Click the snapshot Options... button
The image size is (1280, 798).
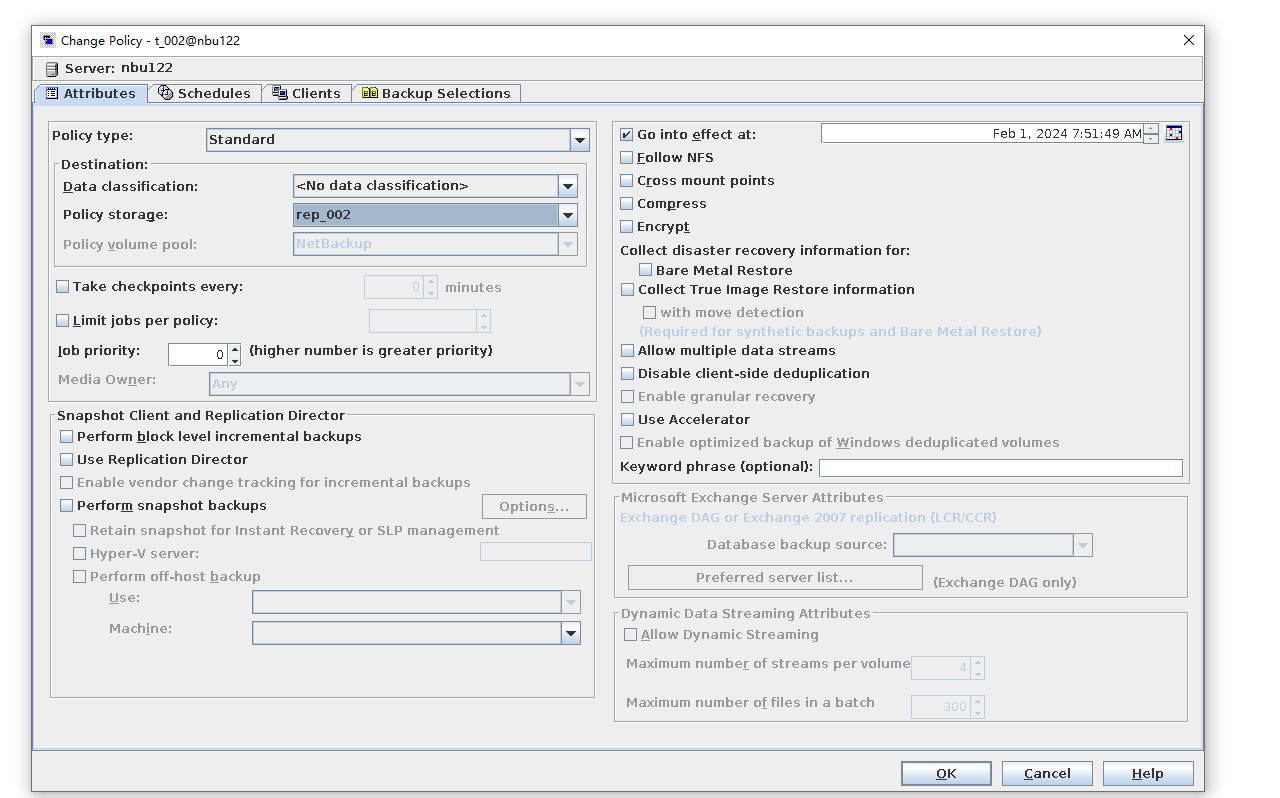click(535, 506)
